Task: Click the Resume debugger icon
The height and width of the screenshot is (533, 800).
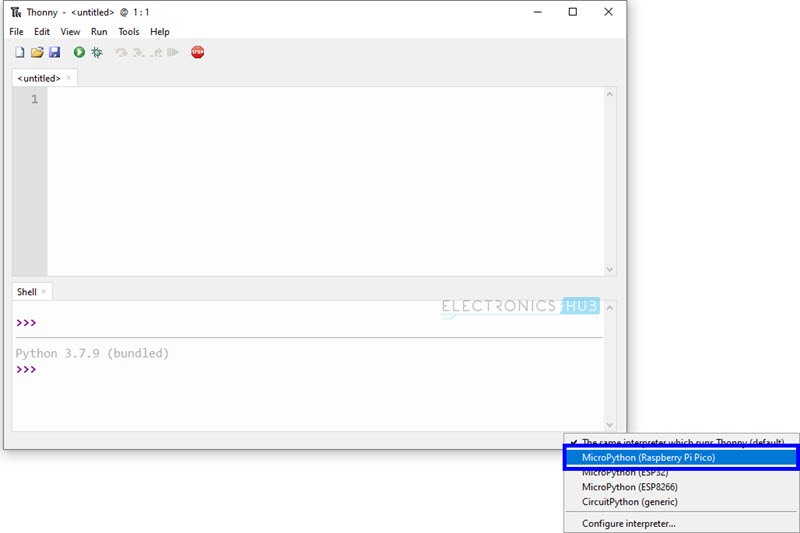Action: pos(173,52)
